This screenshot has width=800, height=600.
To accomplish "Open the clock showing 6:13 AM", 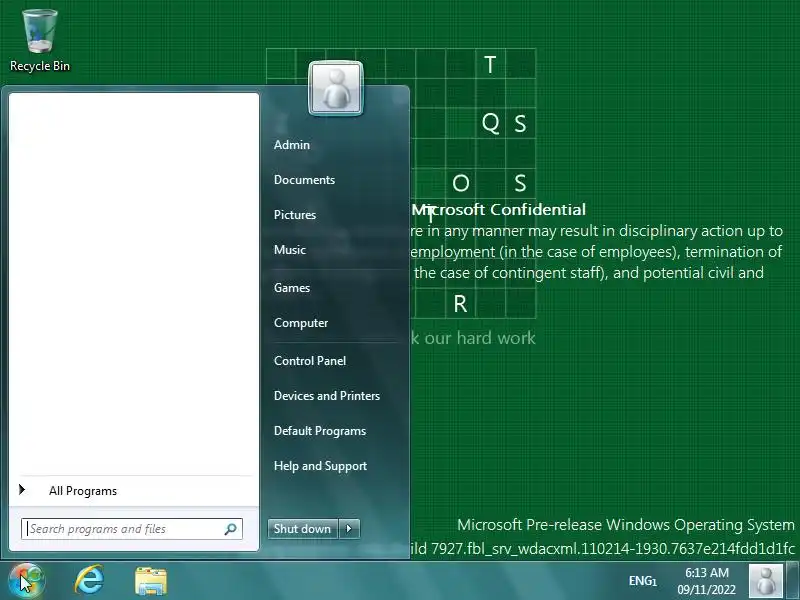I will (x=707, y=581).
